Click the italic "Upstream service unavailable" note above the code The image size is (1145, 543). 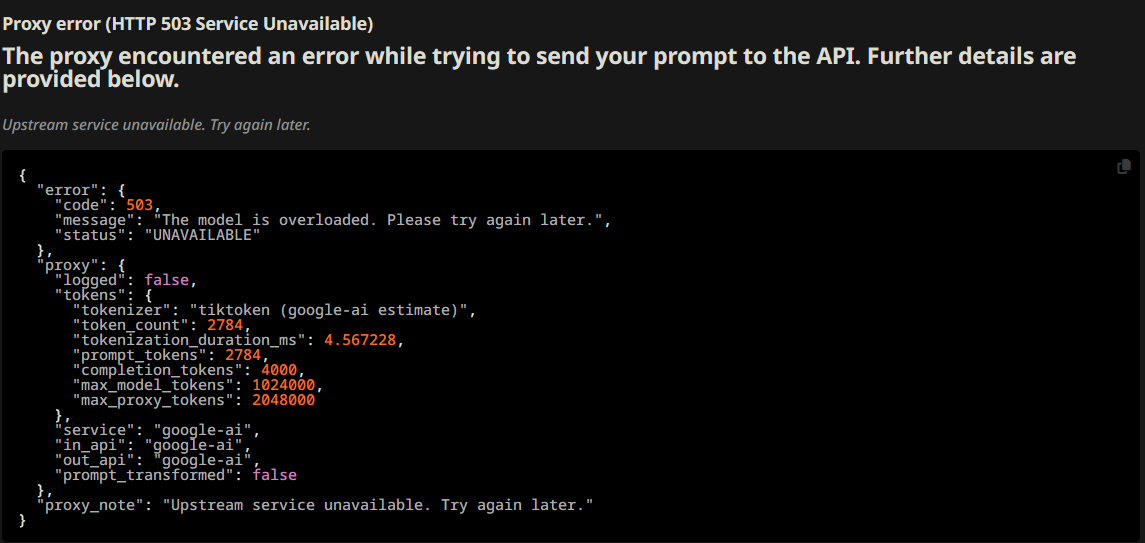coord(156,125)
